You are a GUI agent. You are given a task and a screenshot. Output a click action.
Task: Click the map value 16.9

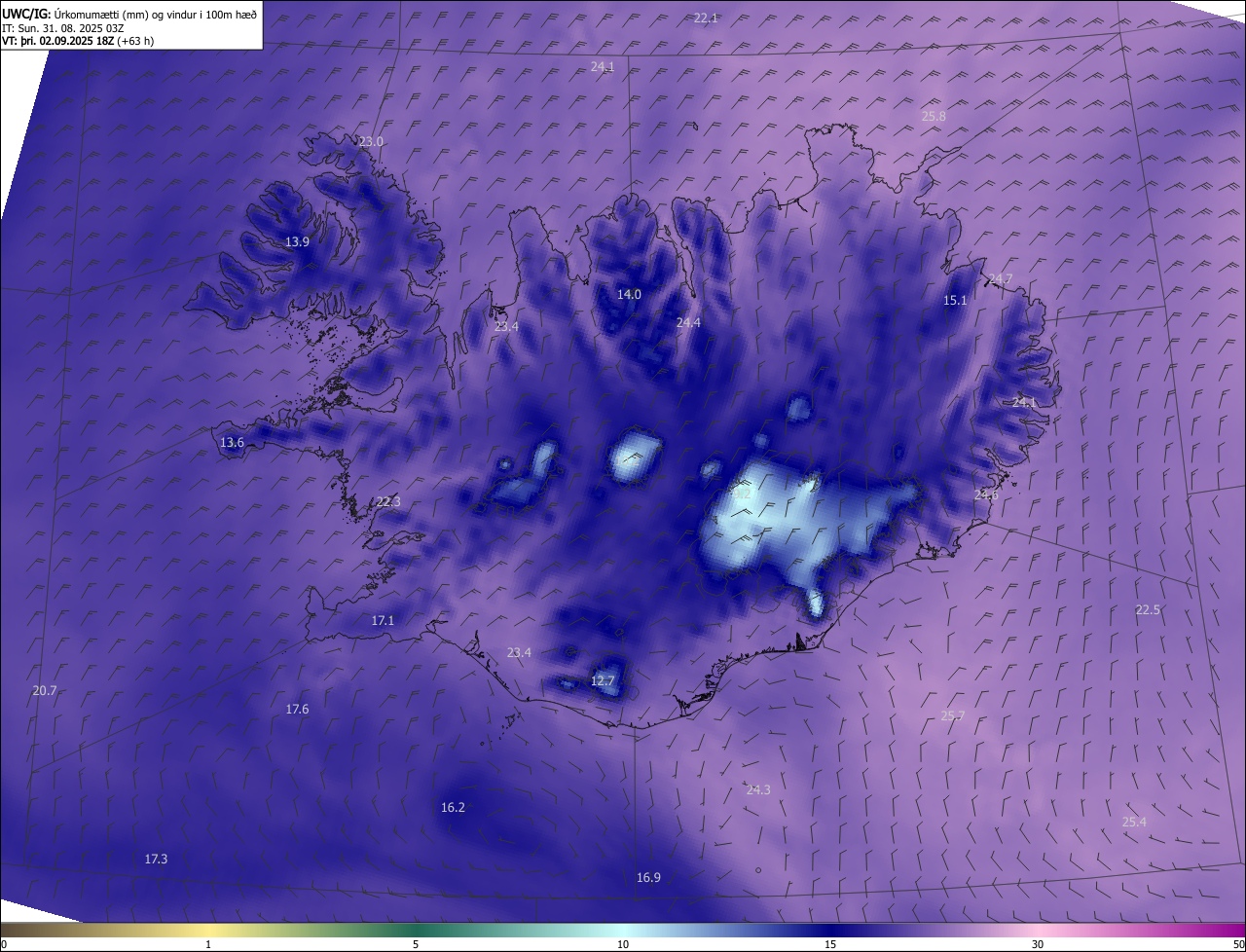click(x=648, y=877)
